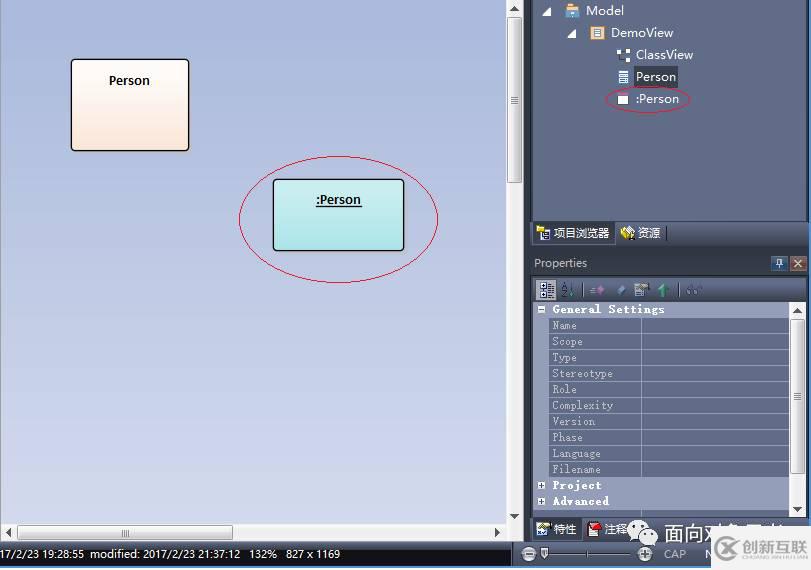Click the Properties list scroll up arrow
The width and height of the screenshot is (811, 570).
(x=798, y=310)
